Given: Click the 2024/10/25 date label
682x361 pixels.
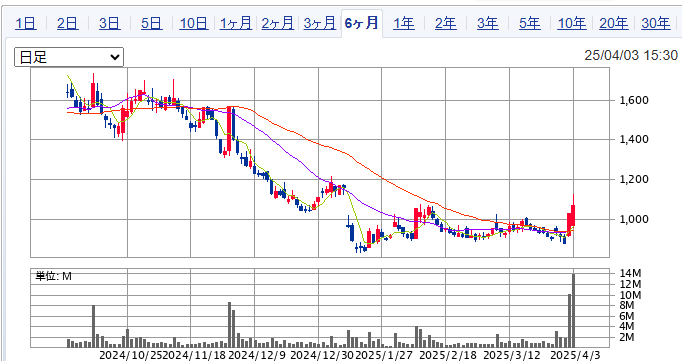Looking at the screenshot, I should tap(130, 355).
